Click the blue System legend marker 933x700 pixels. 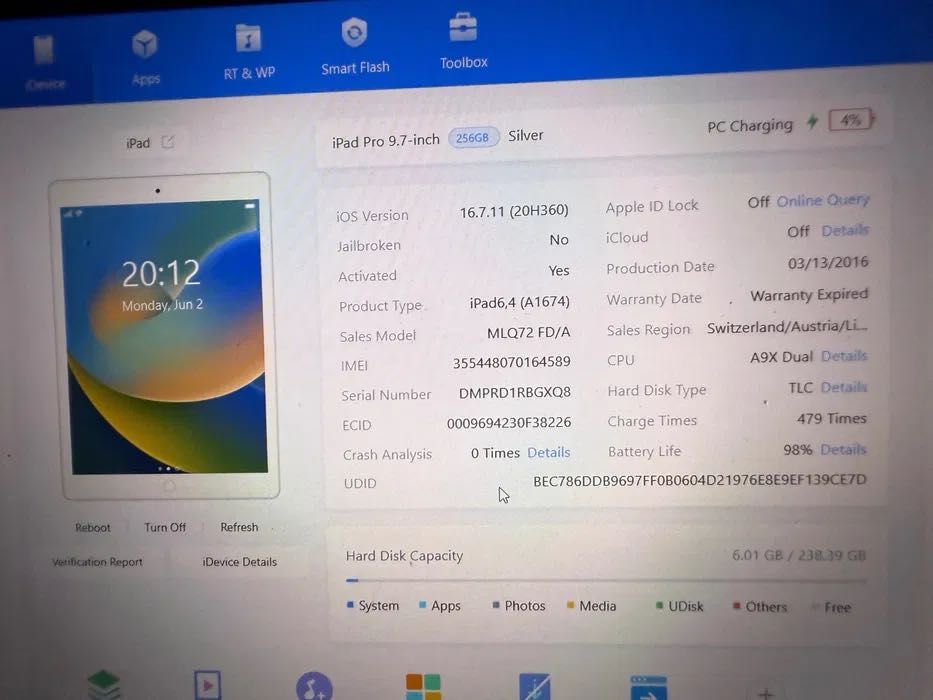tap(350, 605)
